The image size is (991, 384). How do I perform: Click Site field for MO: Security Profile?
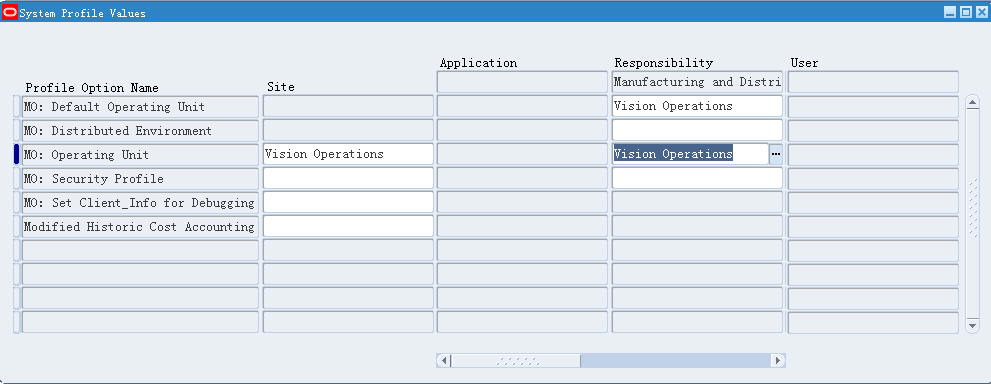[x=348, y=178]
